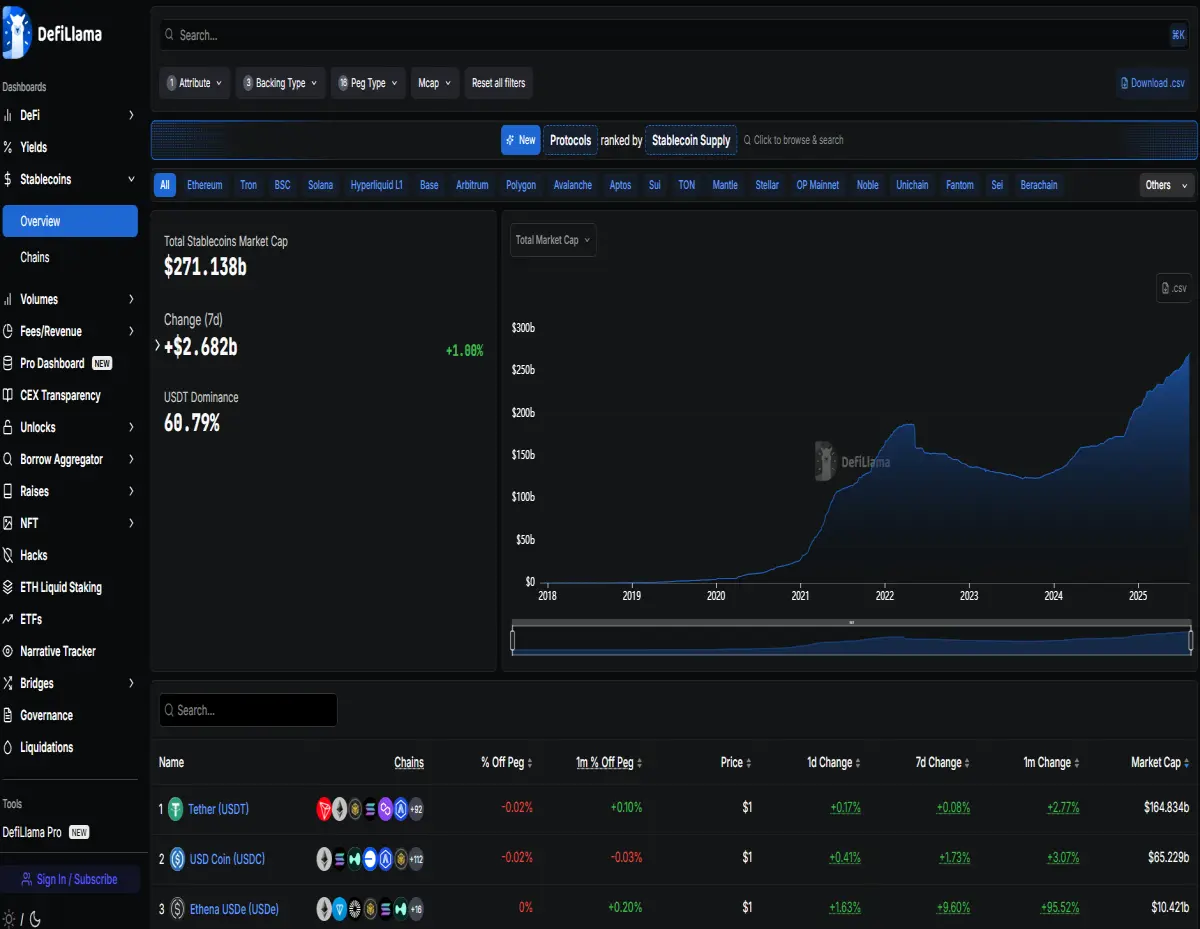Screen dimensions: 1200x929
Task: Click the stablecoin table search field
Action: tap(248, 710)
